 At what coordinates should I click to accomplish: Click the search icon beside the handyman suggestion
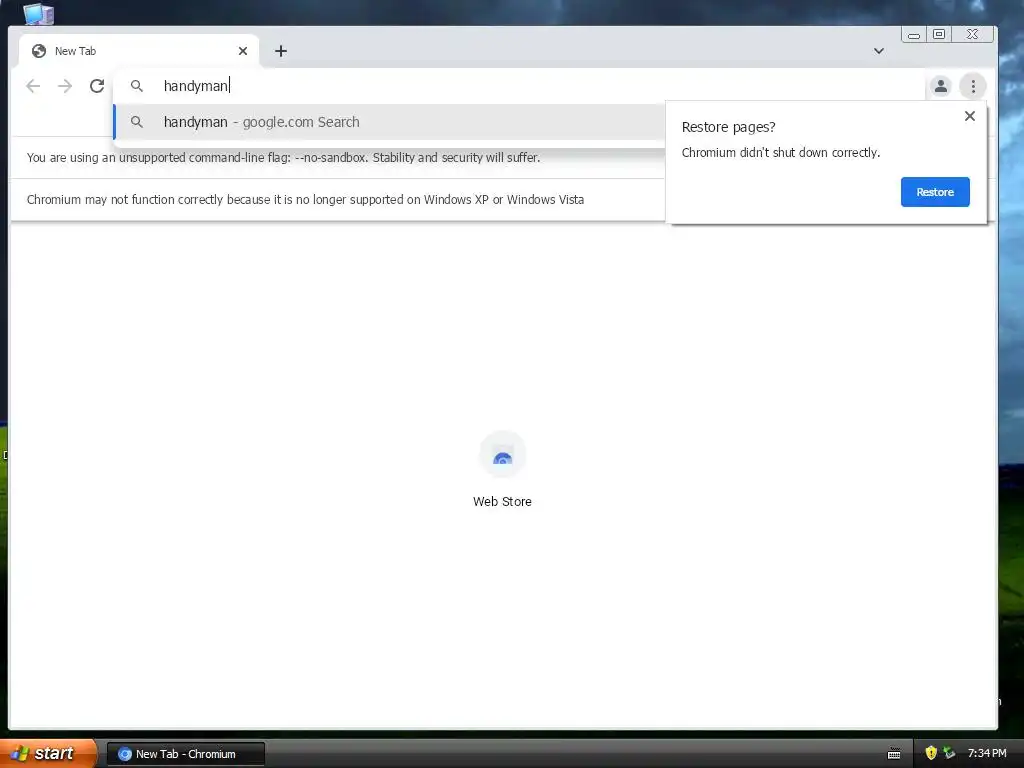136,121
